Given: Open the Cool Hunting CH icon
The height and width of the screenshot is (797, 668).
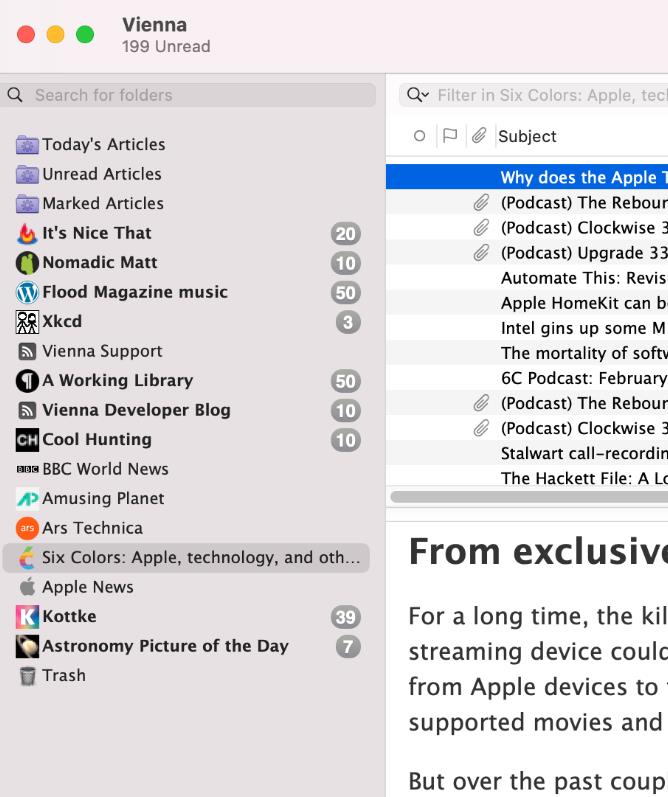Looking at the screenshot, I should [x=27, y=440].
